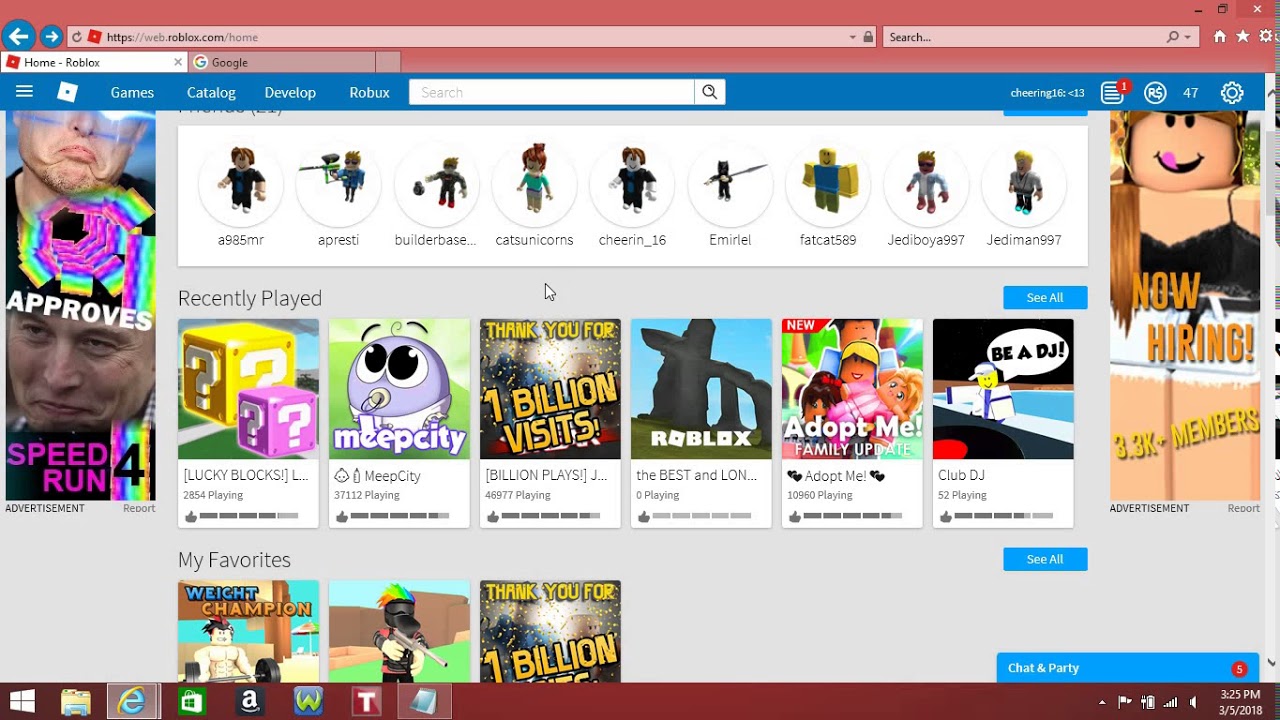Viewport: 1280px width, 720px height.
Task: Click the thumbs-up icon under MeepCity
Action: [342, 516]
